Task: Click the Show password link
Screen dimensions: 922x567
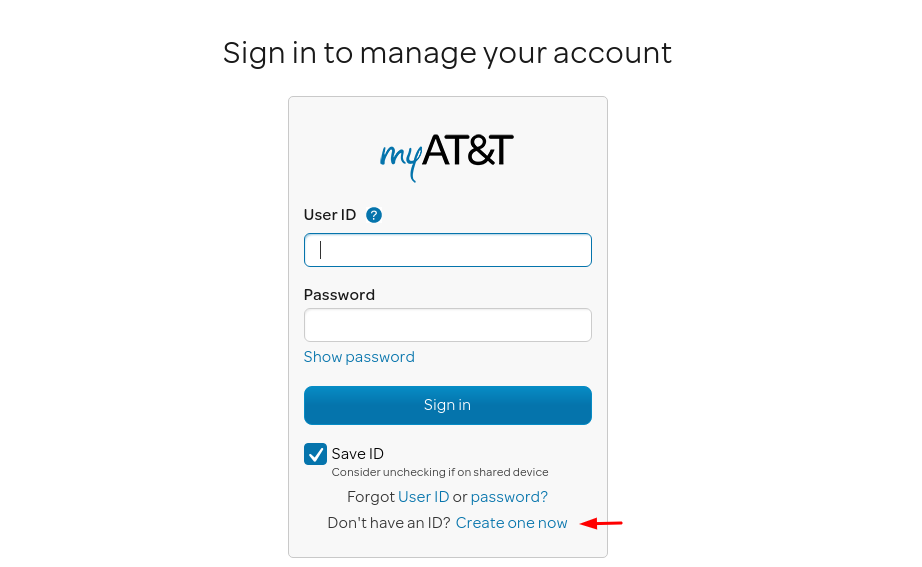Action: click(x=359, y=357)
